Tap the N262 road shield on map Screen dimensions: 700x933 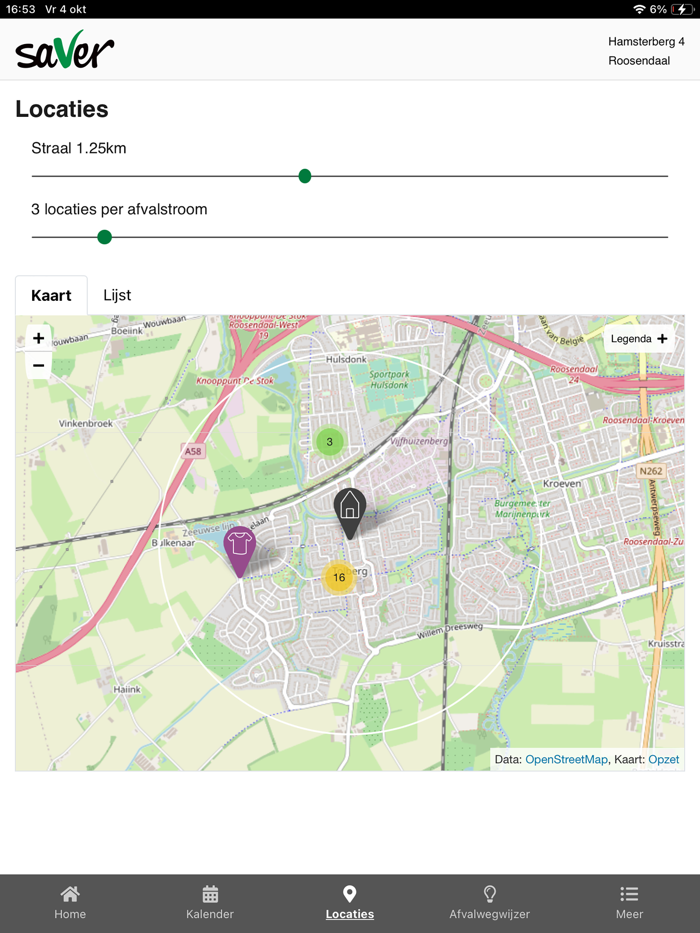pyautogui.click(x=651, y=471)
